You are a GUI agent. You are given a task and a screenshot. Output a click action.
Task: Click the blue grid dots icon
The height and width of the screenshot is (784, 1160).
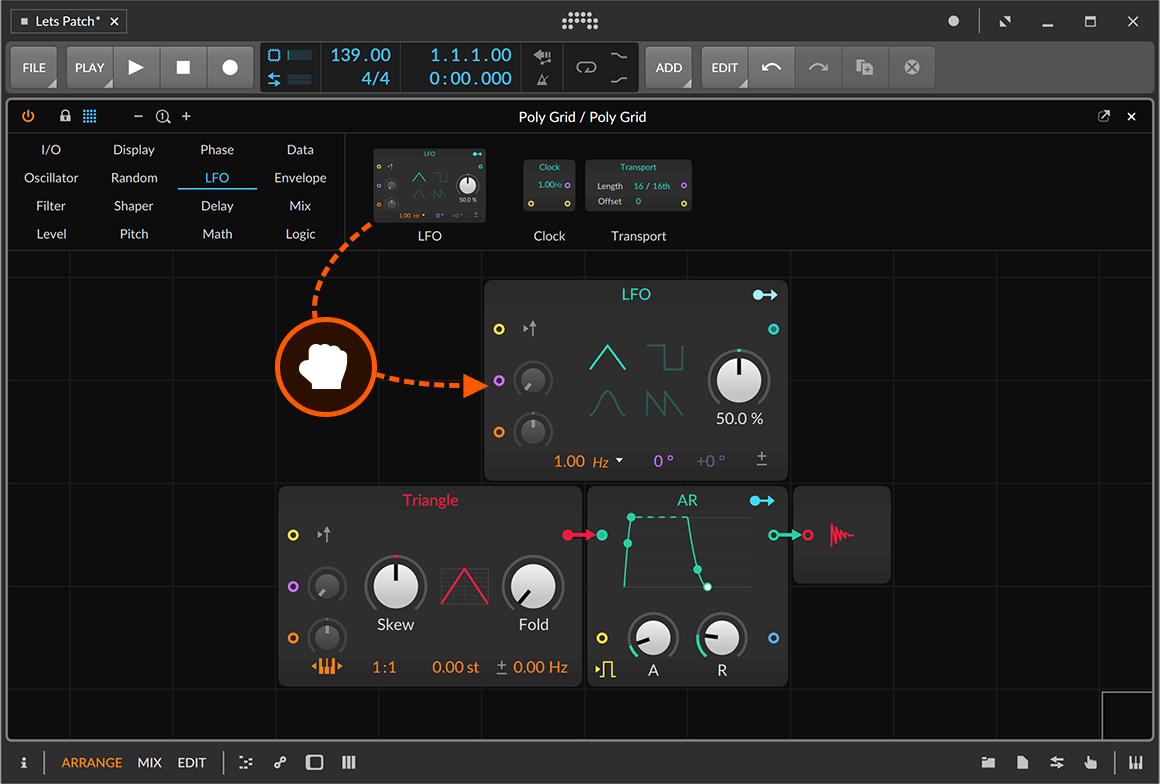pos(89,117)
